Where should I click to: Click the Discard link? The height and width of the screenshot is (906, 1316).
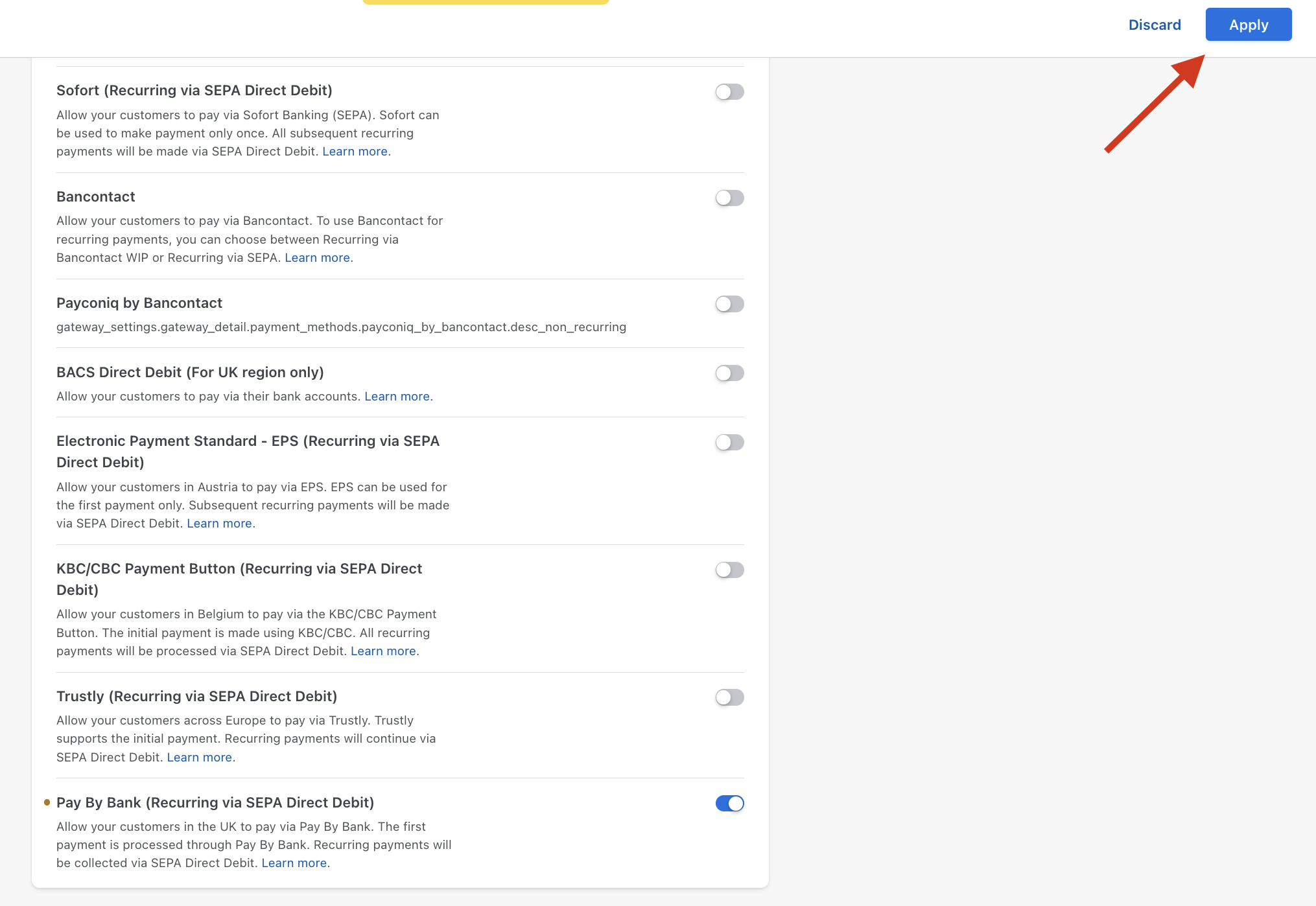point(1154,25)
